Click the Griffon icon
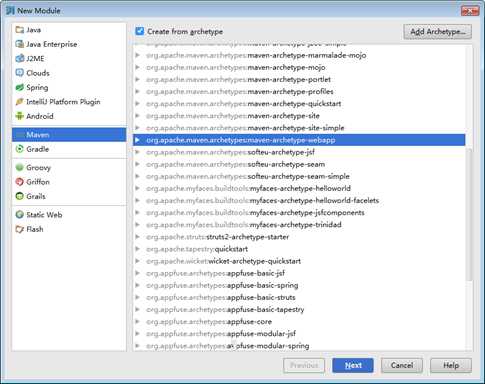Viewport: 485px width, 384px height. tap(20, 182)
